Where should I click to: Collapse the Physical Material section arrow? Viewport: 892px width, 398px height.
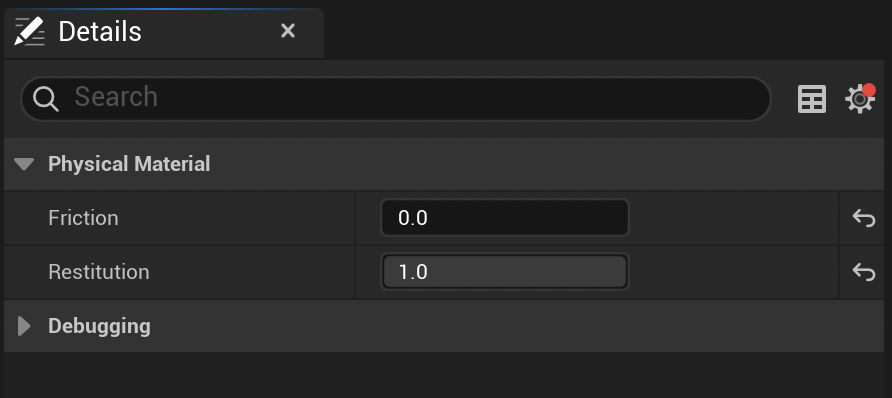click(24, 164)
